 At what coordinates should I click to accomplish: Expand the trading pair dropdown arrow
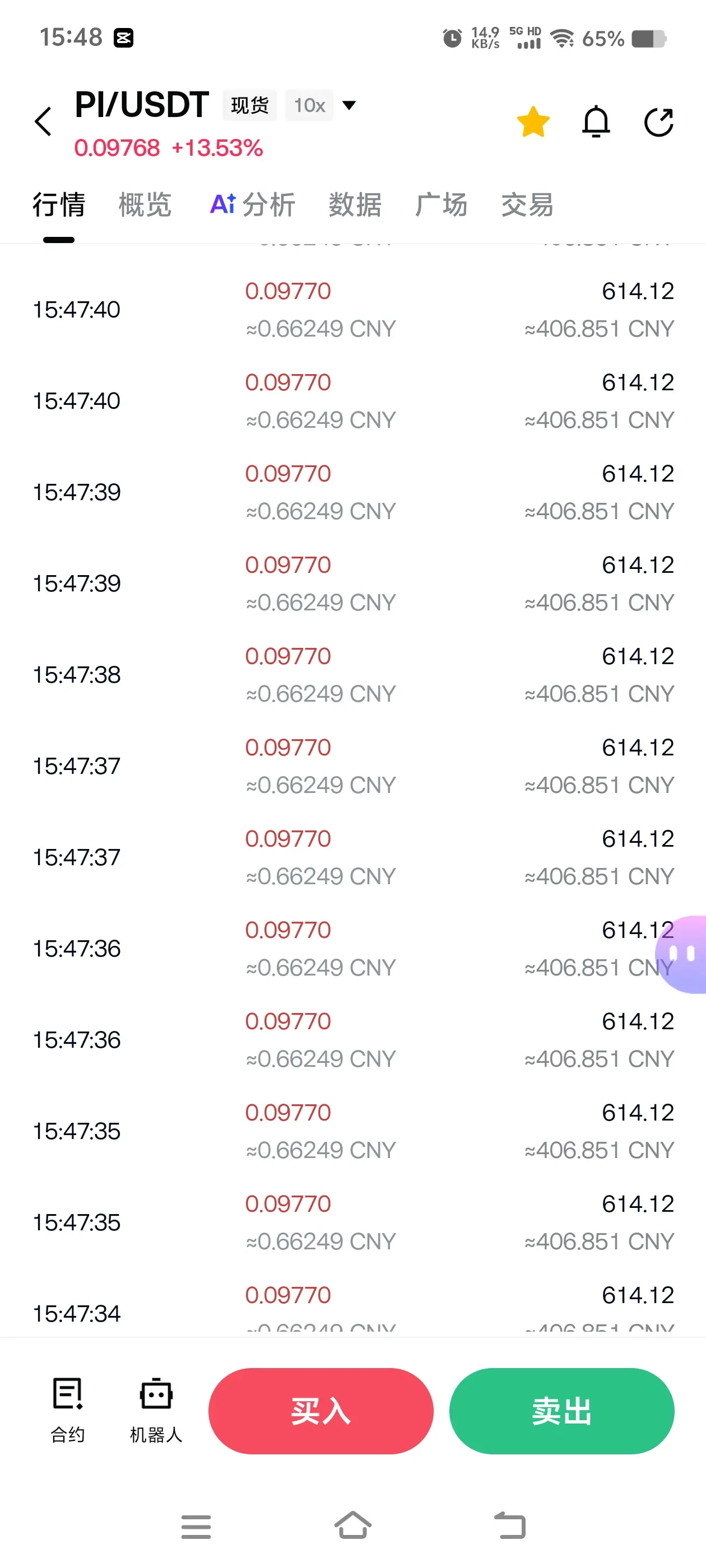(349, 105)
